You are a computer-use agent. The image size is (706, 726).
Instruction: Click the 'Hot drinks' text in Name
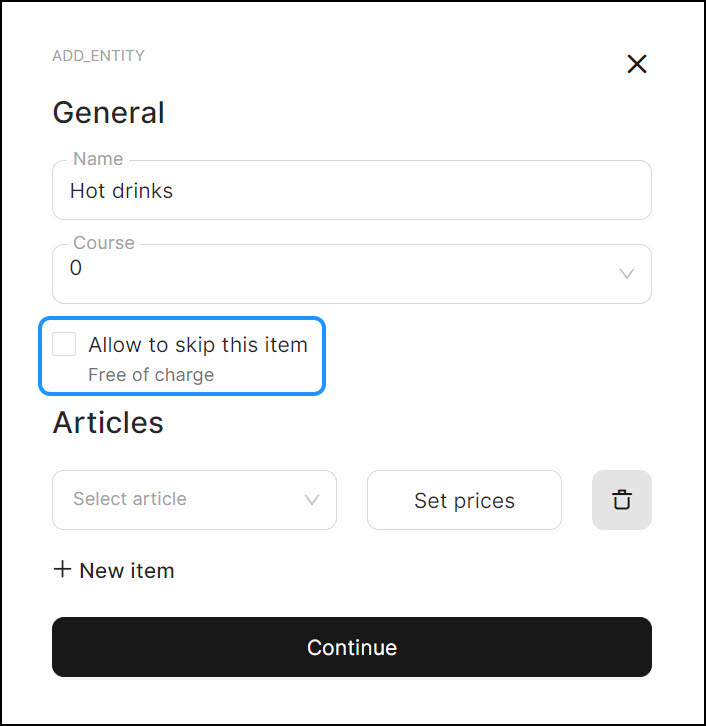(121, 190)
